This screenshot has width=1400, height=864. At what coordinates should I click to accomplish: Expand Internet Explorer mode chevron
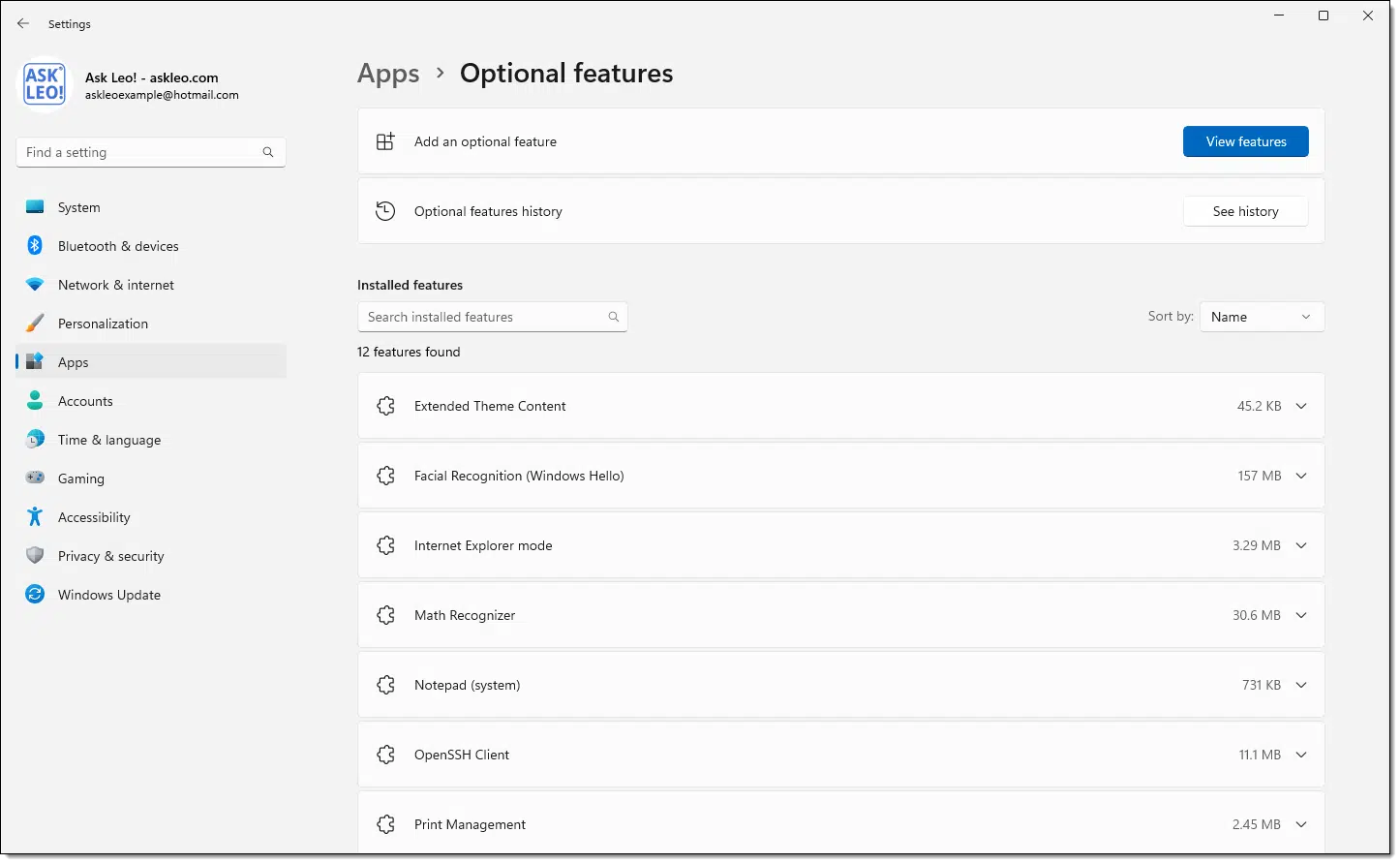tap(1301, 545)
